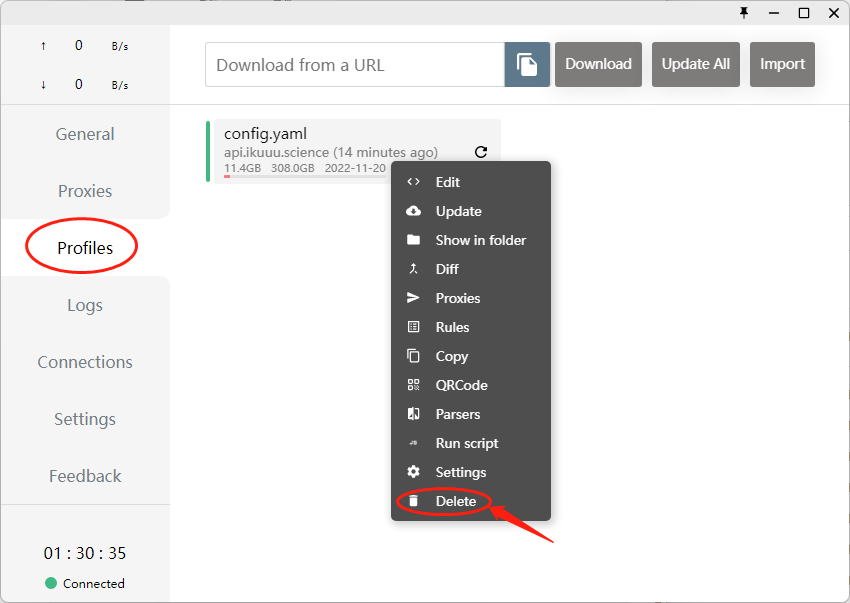Select Delete in the context menu
This screenshot has height=603, width=850.
(x=456, y=501)
